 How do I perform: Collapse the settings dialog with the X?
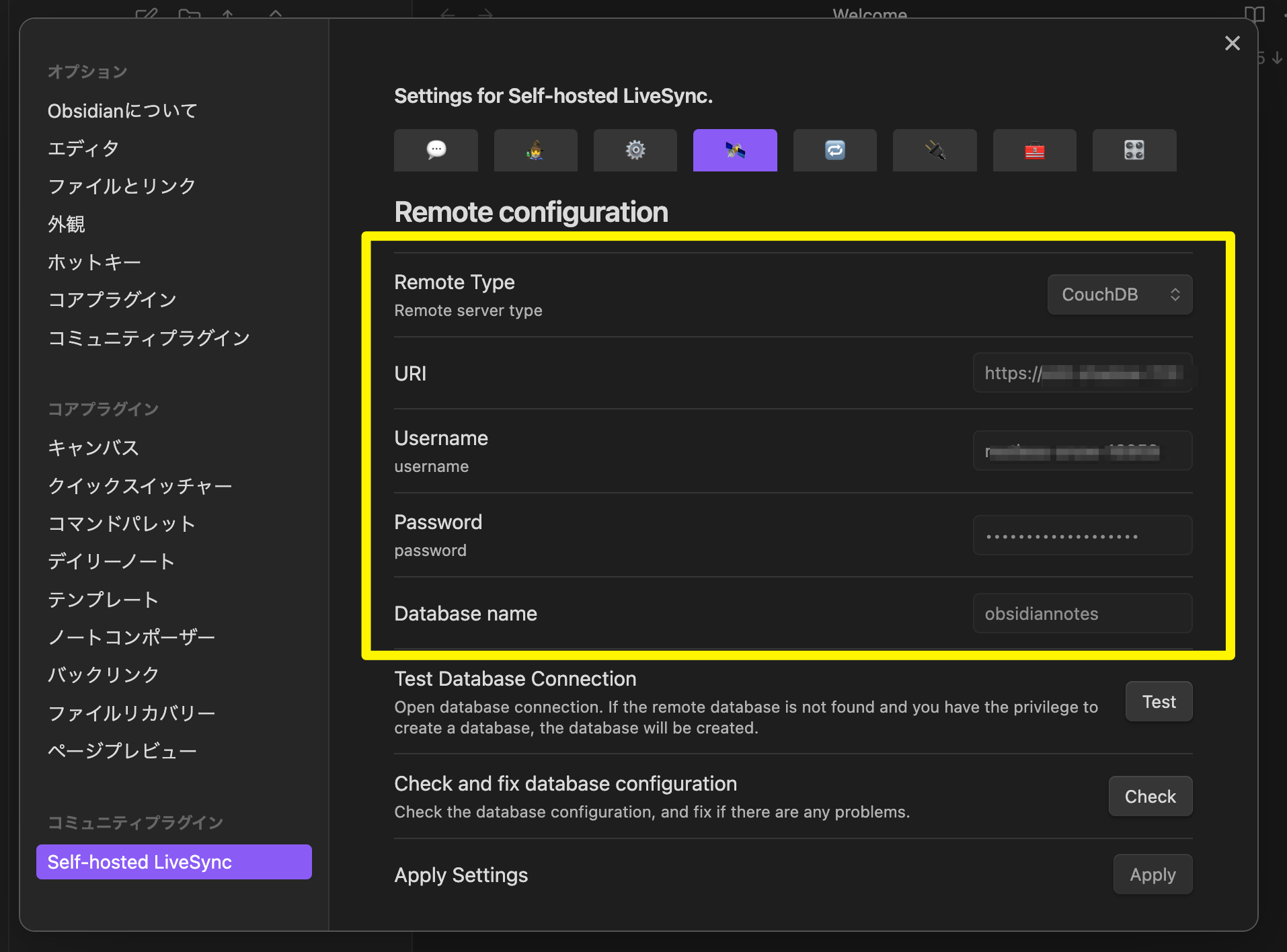1233,43
